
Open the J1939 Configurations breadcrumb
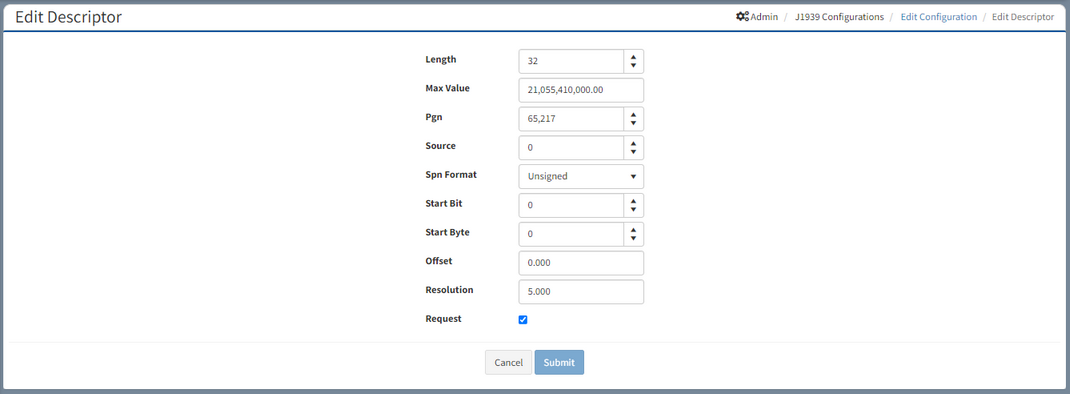pyautogui.click(x=839, y=16)
